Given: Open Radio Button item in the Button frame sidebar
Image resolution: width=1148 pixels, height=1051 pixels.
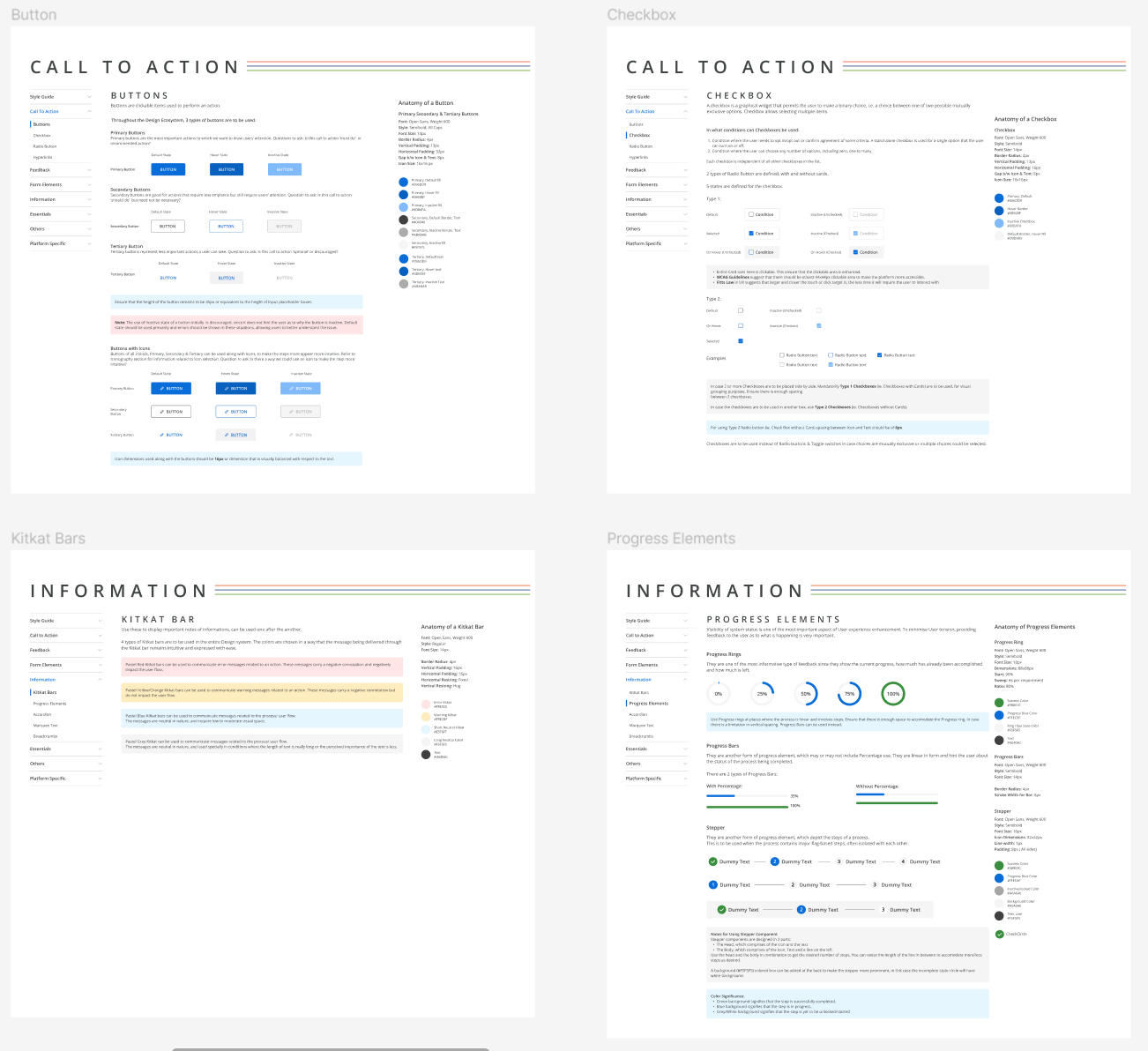Looking at the screenshot, I should pyautogui.click(x=45, y=146).
